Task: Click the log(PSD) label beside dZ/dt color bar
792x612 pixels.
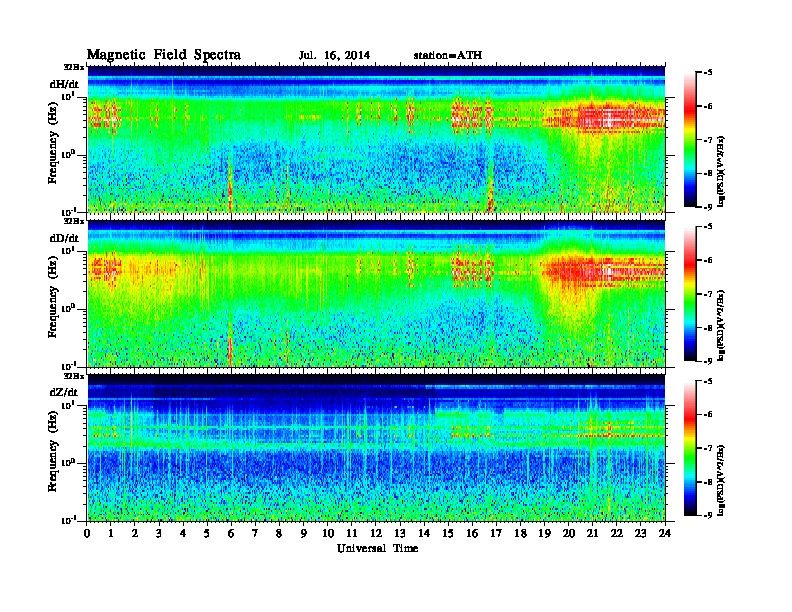Action: click(722, 480)
